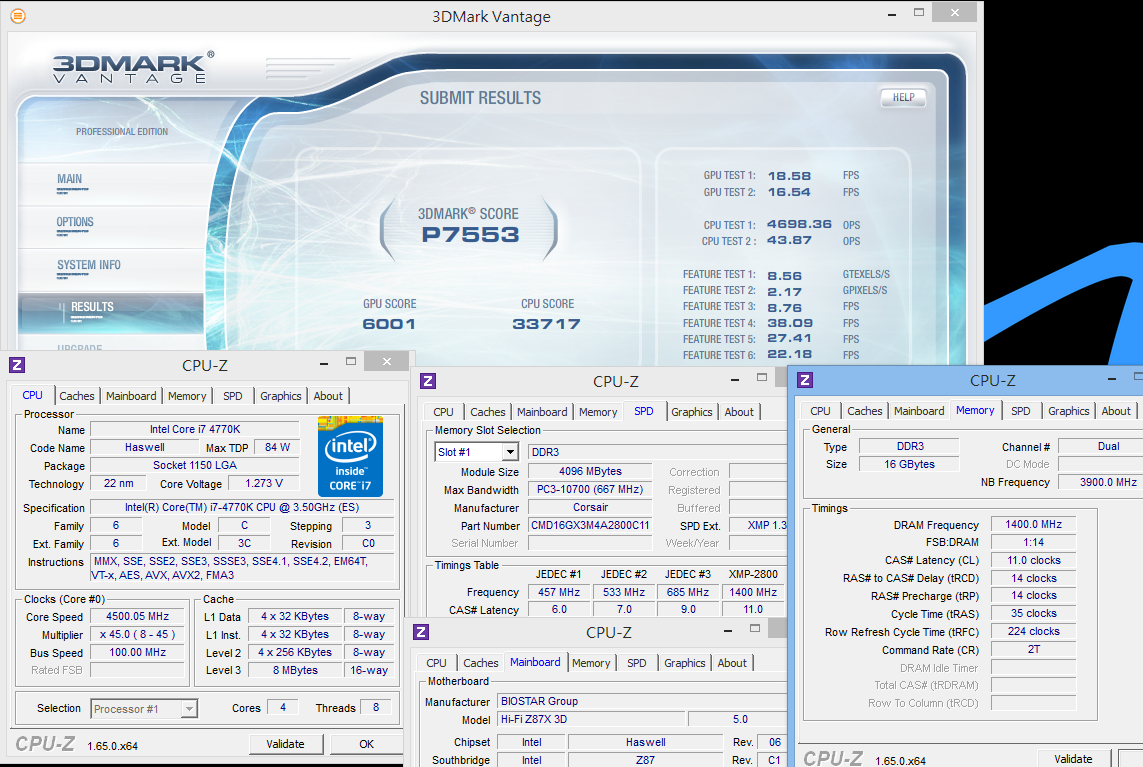Image resolution: width=1143 pixels, height=767 pixels.
Task: Click the orange 3DMark Vantage title bar icon
Action: tap(18, 16)
